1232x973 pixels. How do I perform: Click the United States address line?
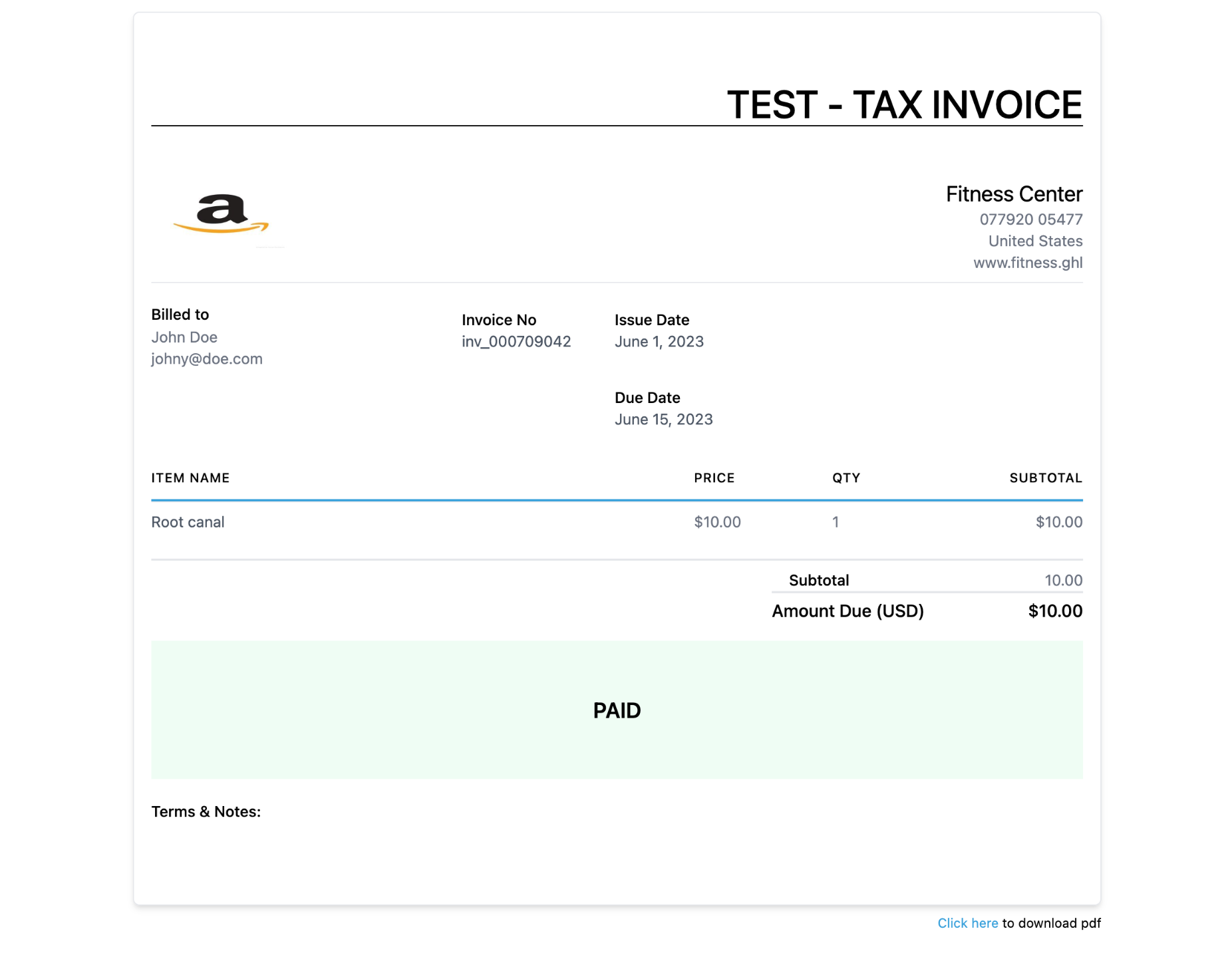point(1035,241)
